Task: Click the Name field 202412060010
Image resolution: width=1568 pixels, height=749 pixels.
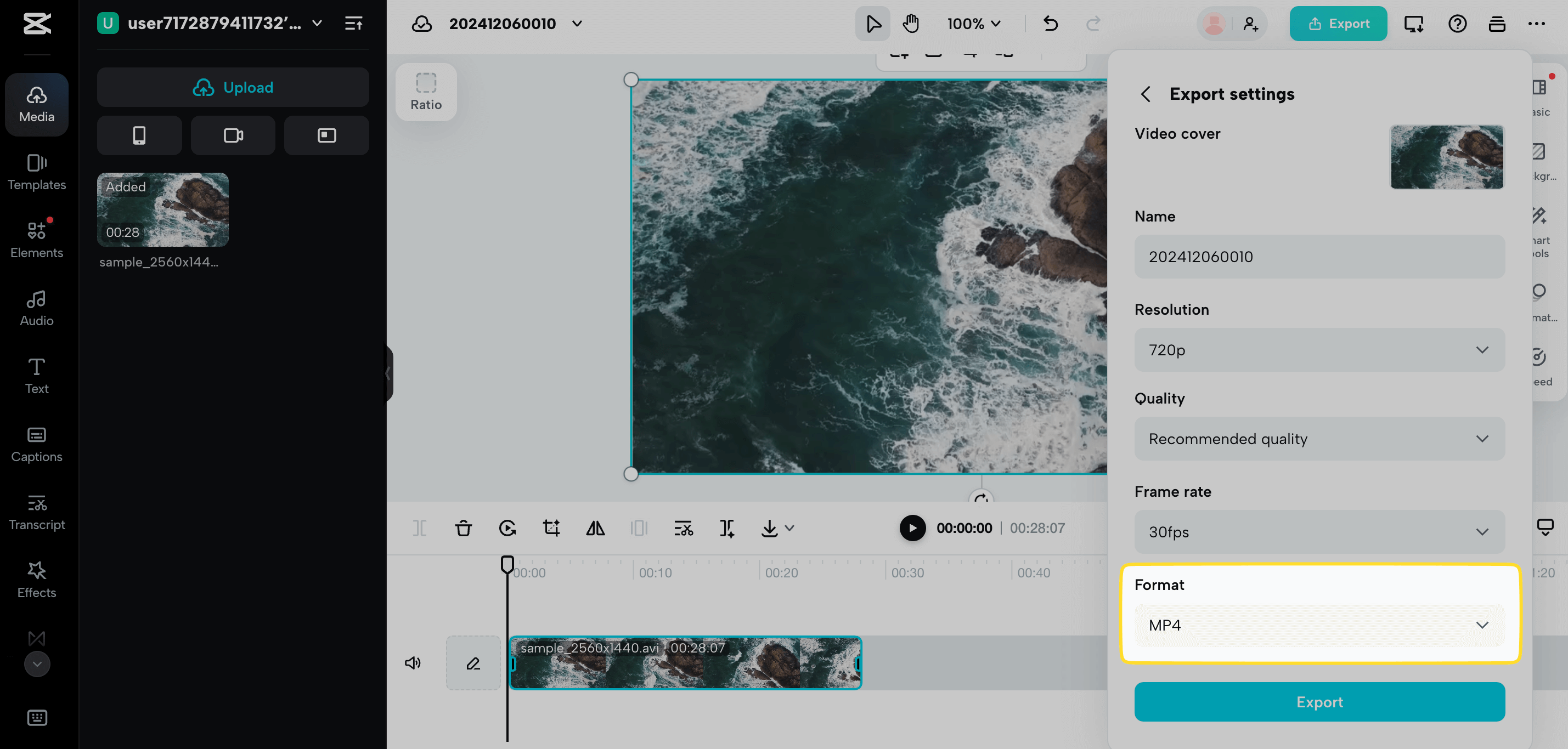Action: click(x=1319, y=257)
